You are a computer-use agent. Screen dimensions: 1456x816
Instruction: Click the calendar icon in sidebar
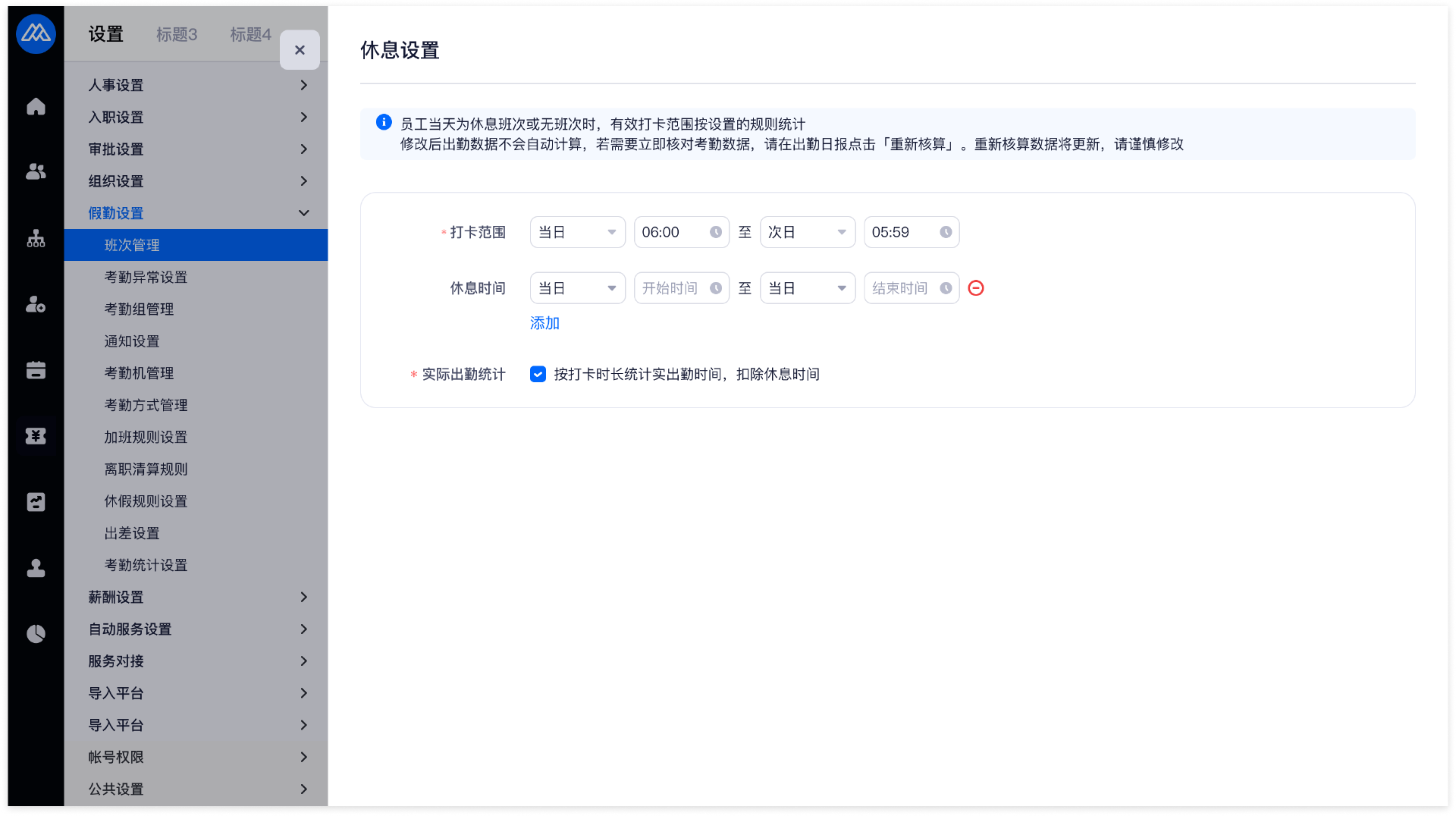pyautogui.click(x=36, y=370)
